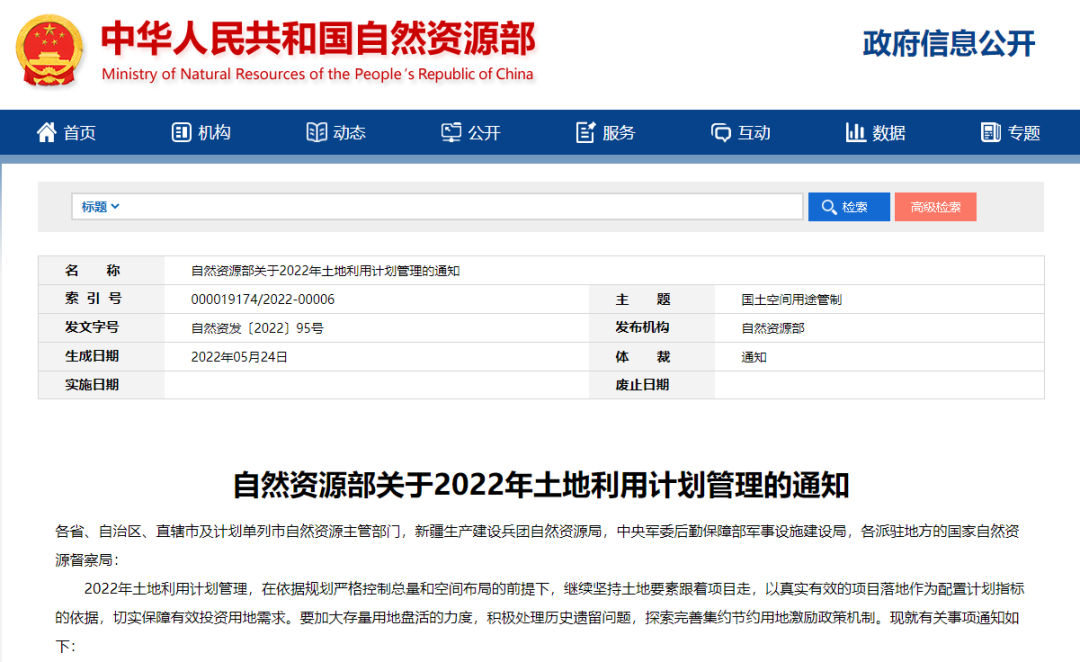Click the home icon beside 首页
Screen dimensions: 1080x662
point(46,132)
